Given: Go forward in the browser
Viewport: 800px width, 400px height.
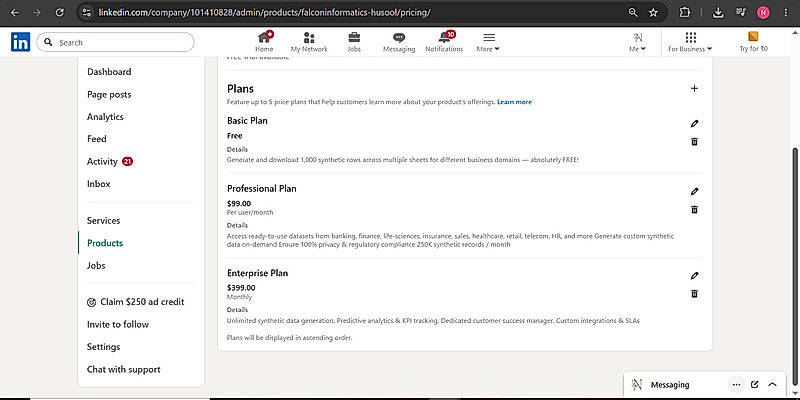Looking at the screenshot, I should 37,13.
